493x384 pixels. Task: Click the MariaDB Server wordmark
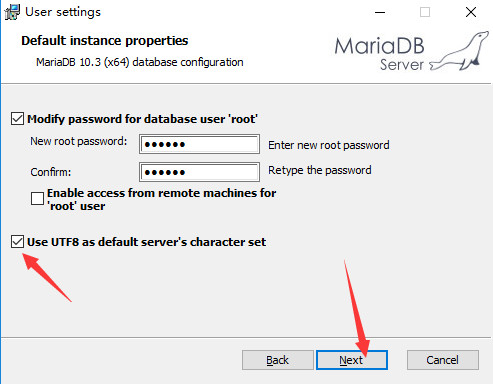[380, 53]
